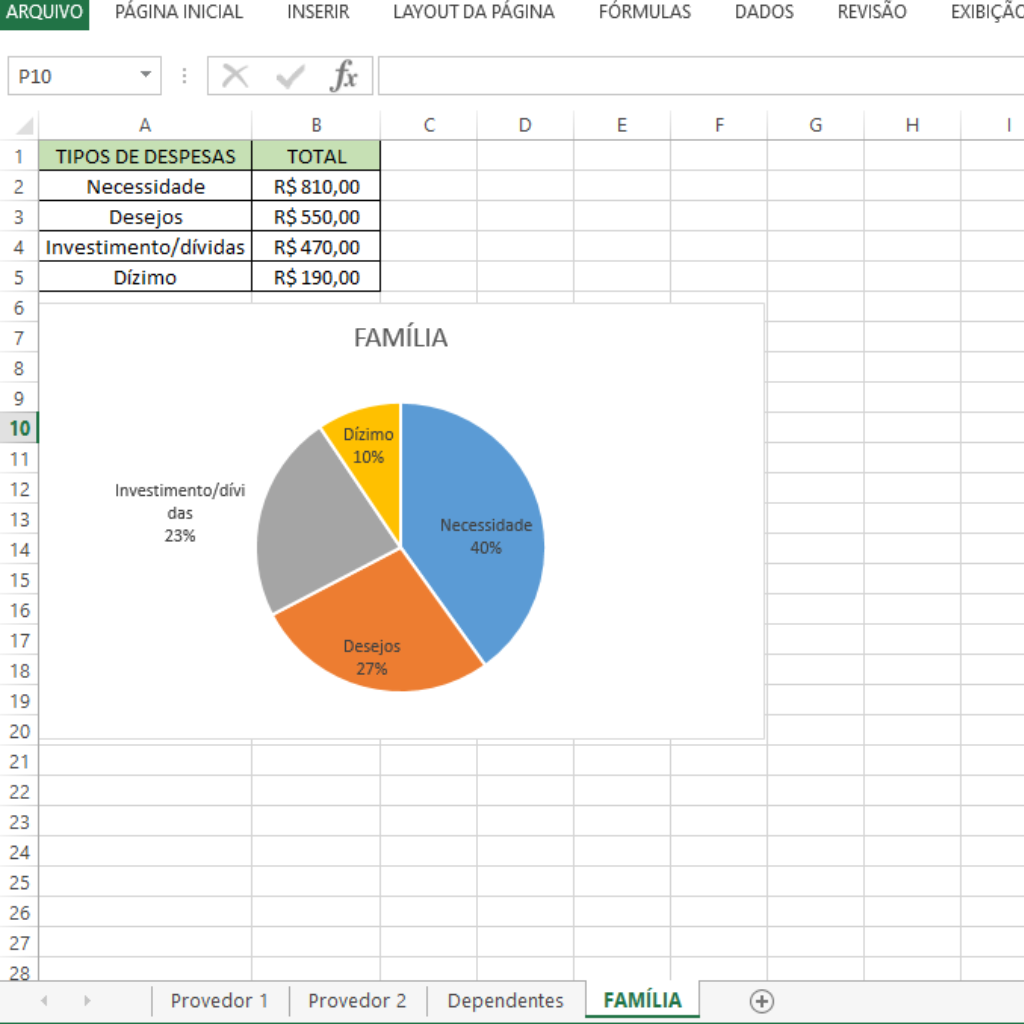This screenshot has width=1024, height=1024.
Task: Switch to the Provedor 1 sheet
Action: tap(219, 1001)
